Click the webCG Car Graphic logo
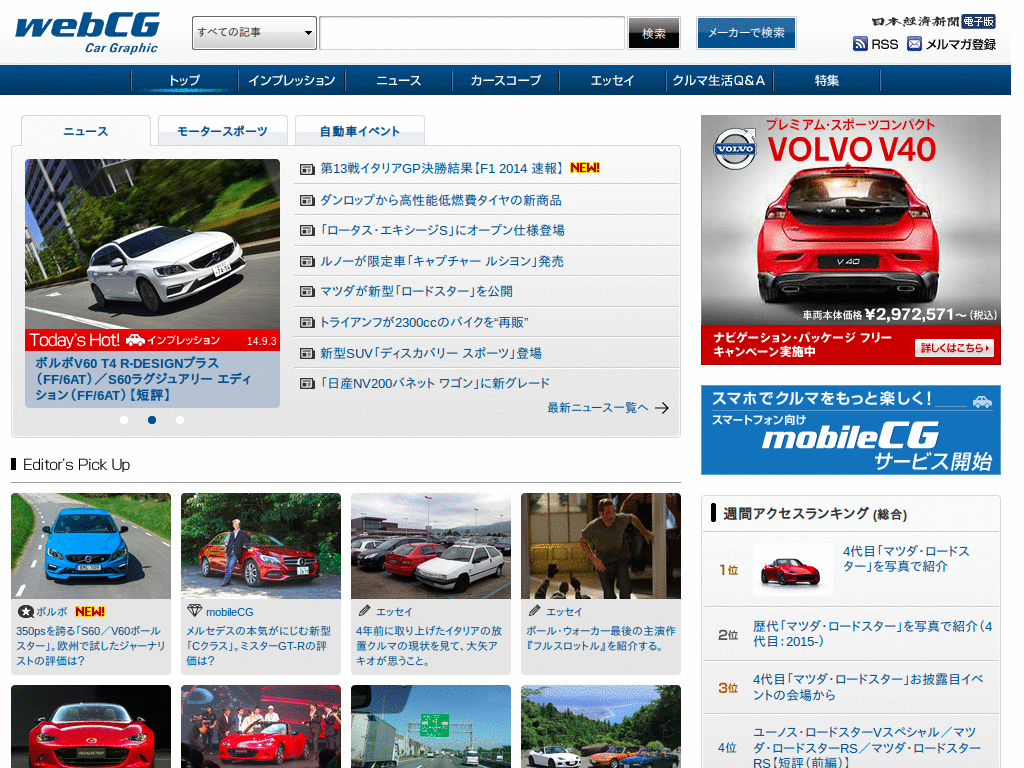Viewport: 1024px width, 768px height. click(88, 32)
